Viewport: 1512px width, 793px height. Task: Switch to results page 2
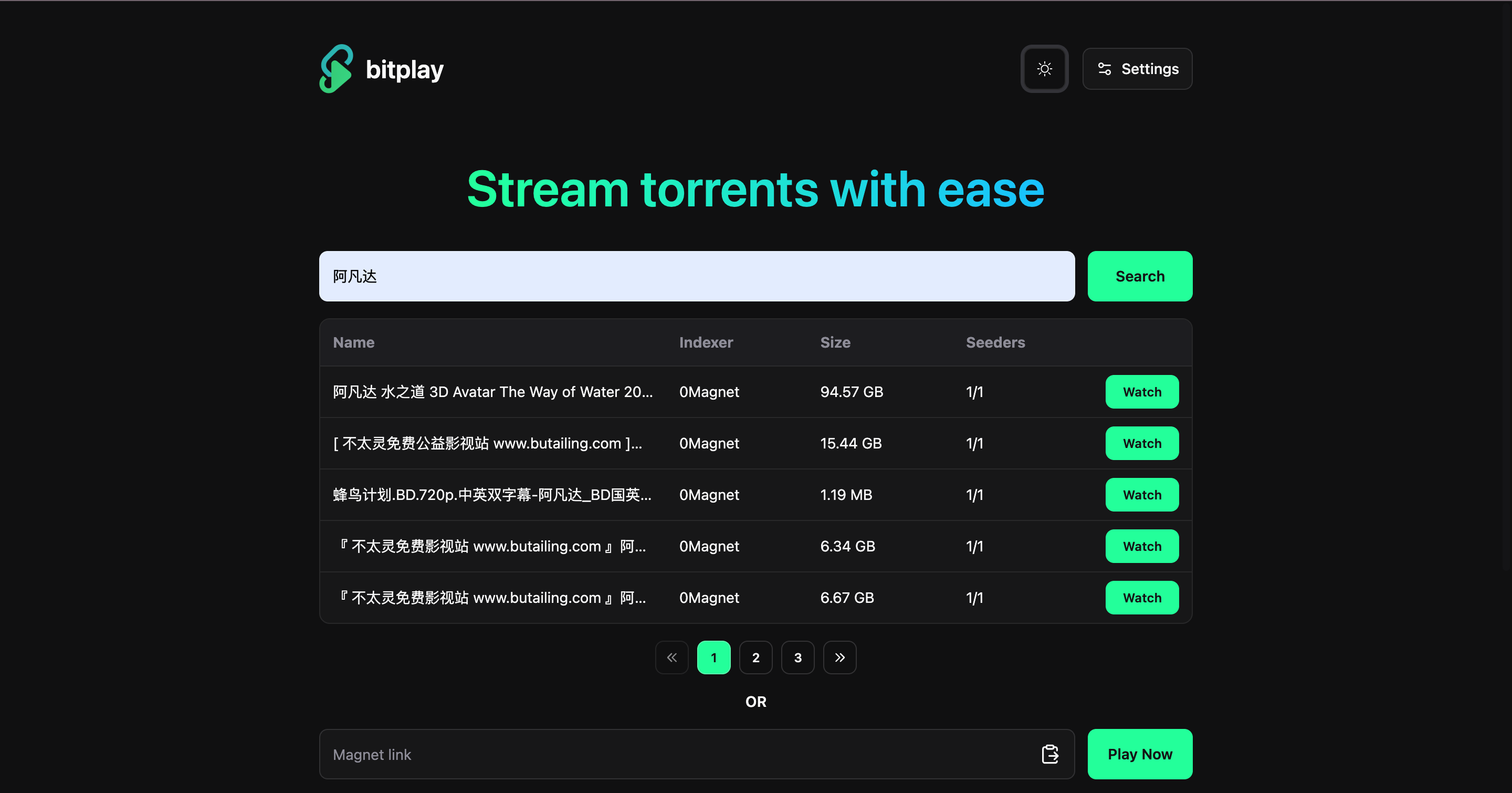click(x=755, y=658)
